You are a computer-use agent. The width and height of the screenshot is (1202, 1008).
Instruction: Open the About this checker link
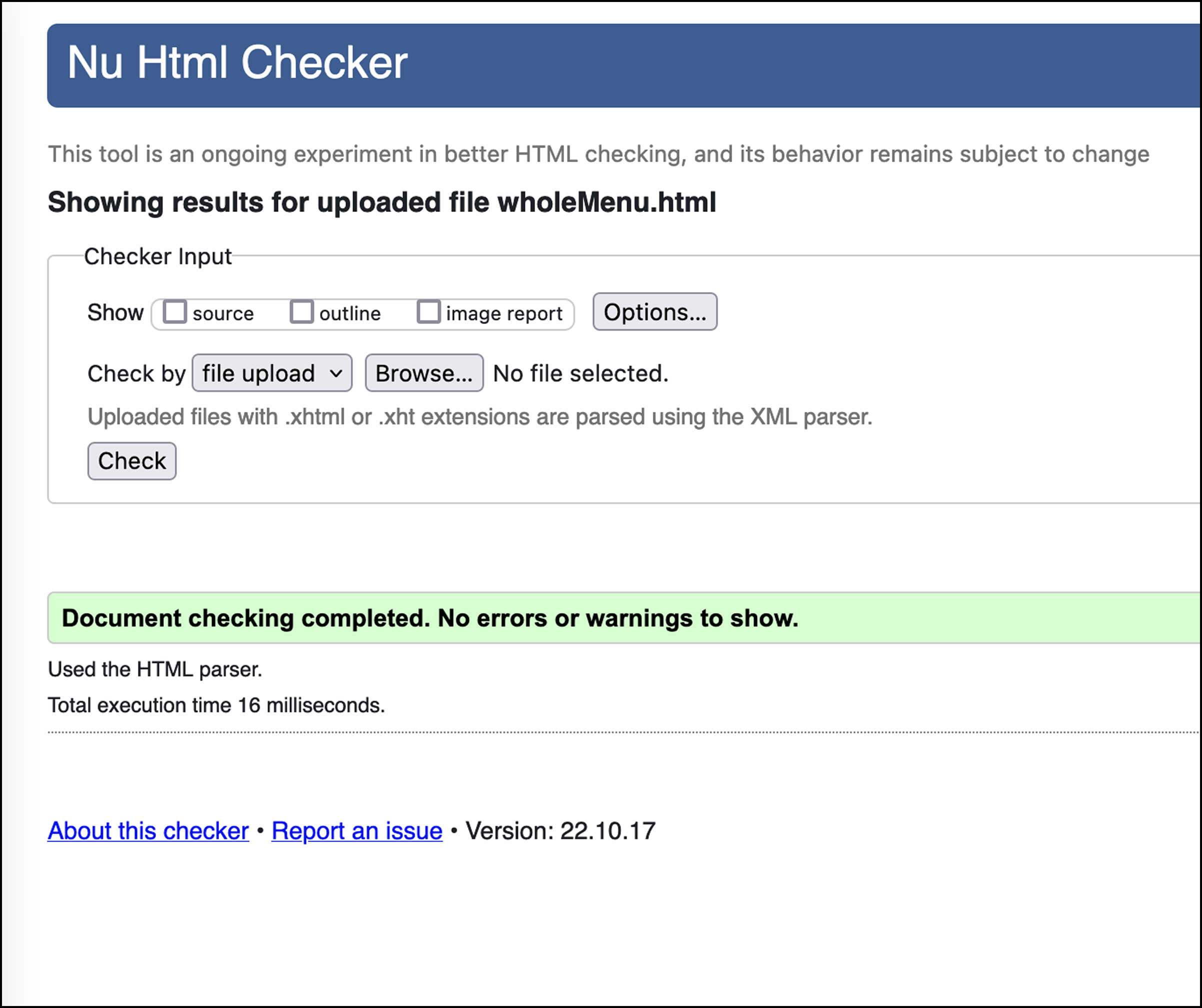click(x=148, y=830)
